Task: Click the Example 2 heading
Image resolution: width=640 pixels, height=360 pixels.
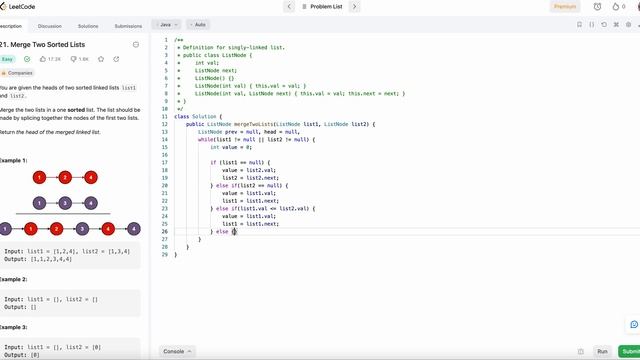Action: pyautogui.click(x=13, y=280)
